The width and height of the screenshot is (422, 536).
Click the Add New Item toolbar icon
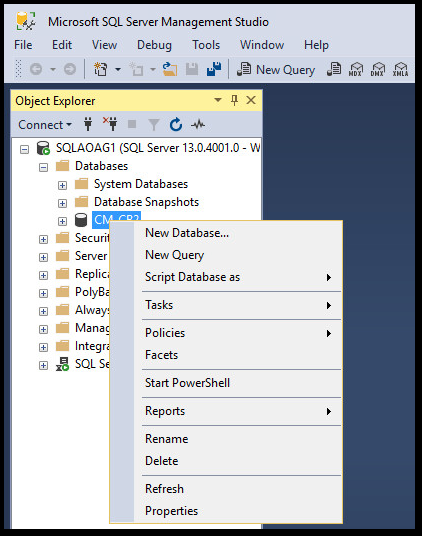tap(136, 69)
